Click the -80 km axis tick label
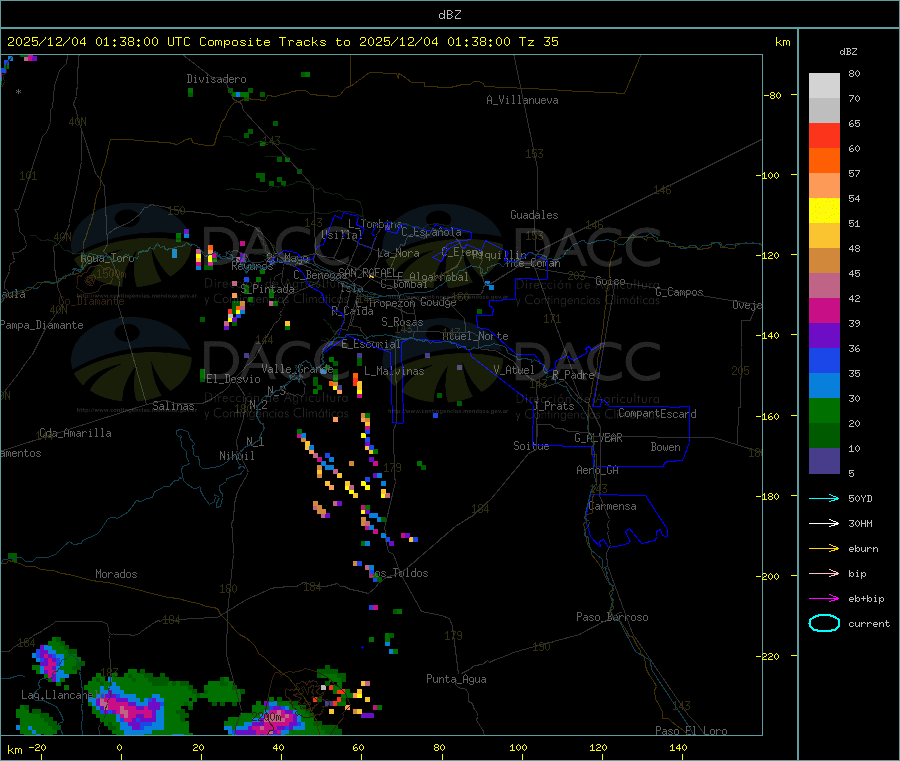Viewport: 900px width, 761px height. pos(773,95)
